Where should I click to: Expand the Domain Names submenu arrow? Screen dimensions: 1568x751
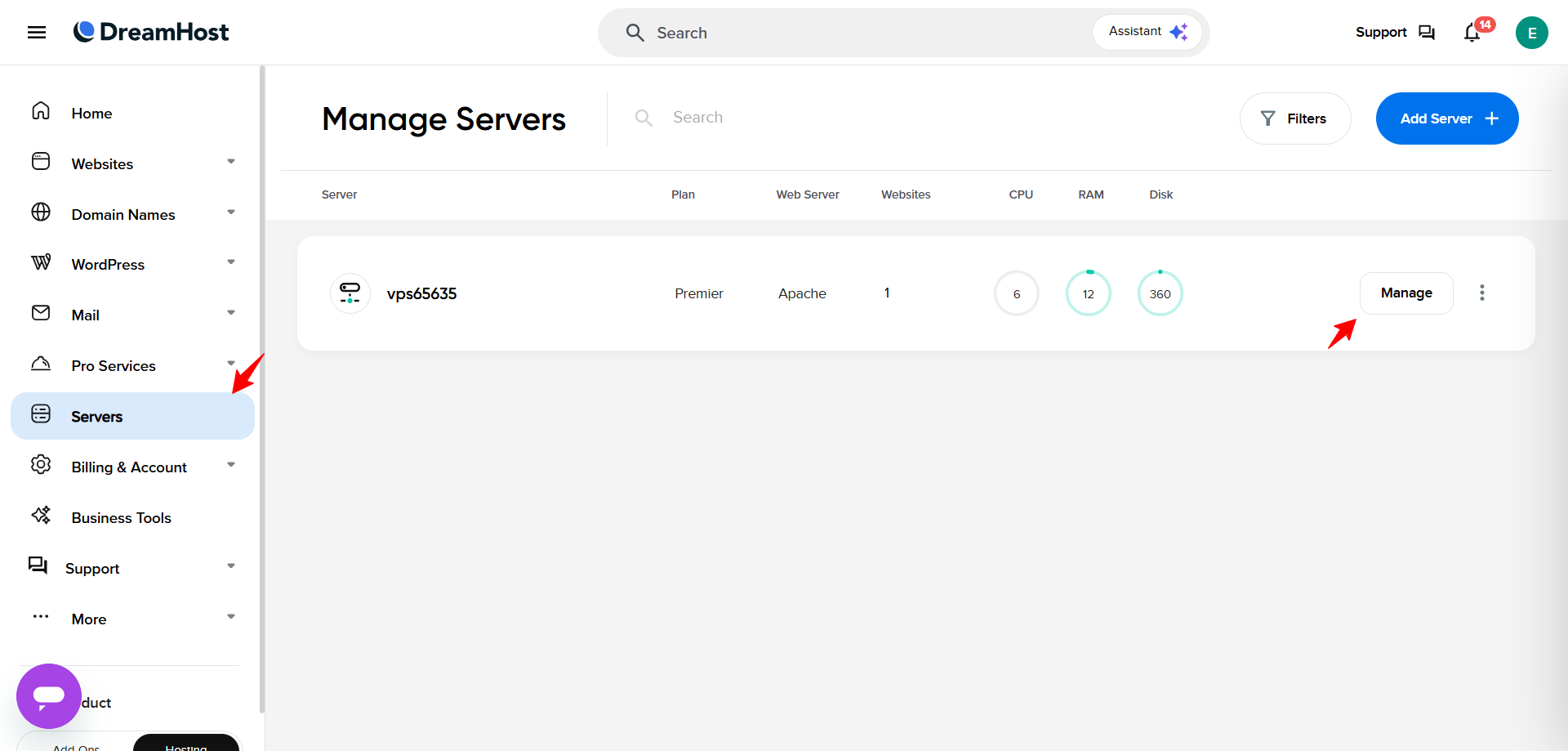[231, 212]
